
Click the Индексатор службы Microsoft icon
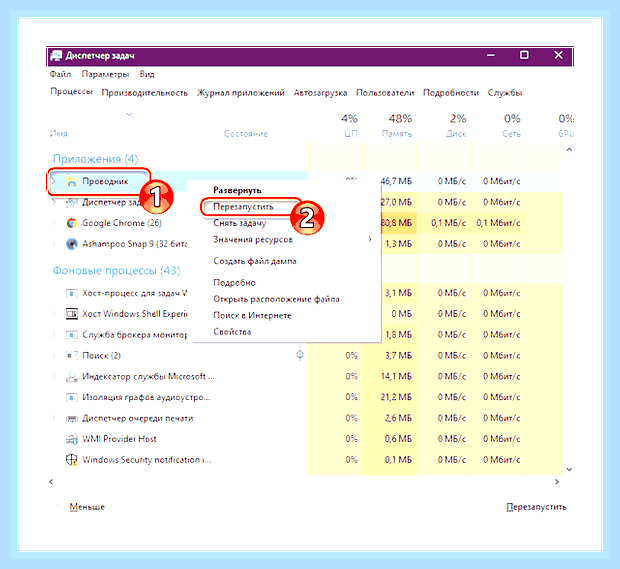pos(72,376)
